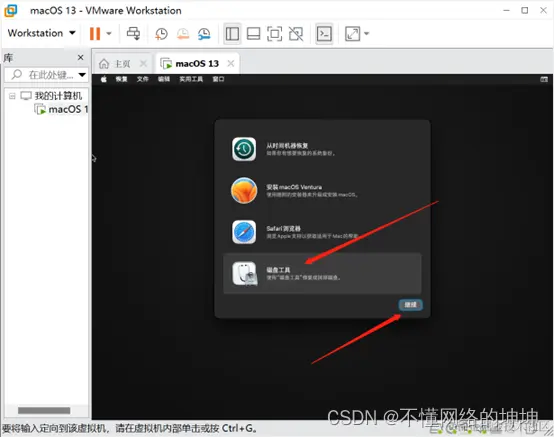554x437 pixels.
Task: Open the snapshot manager icon
Action: (x=204, y=34)
